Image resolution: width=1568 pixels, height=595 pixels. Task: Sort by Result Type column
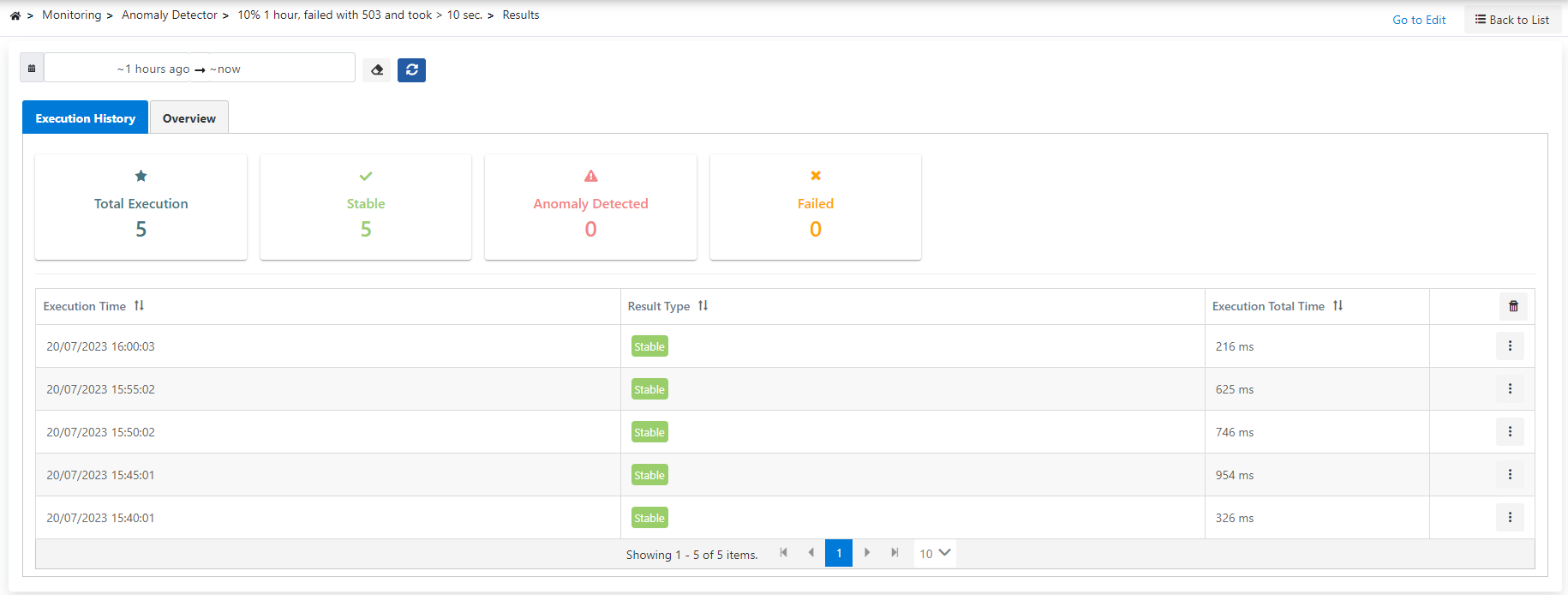point(703,306)
